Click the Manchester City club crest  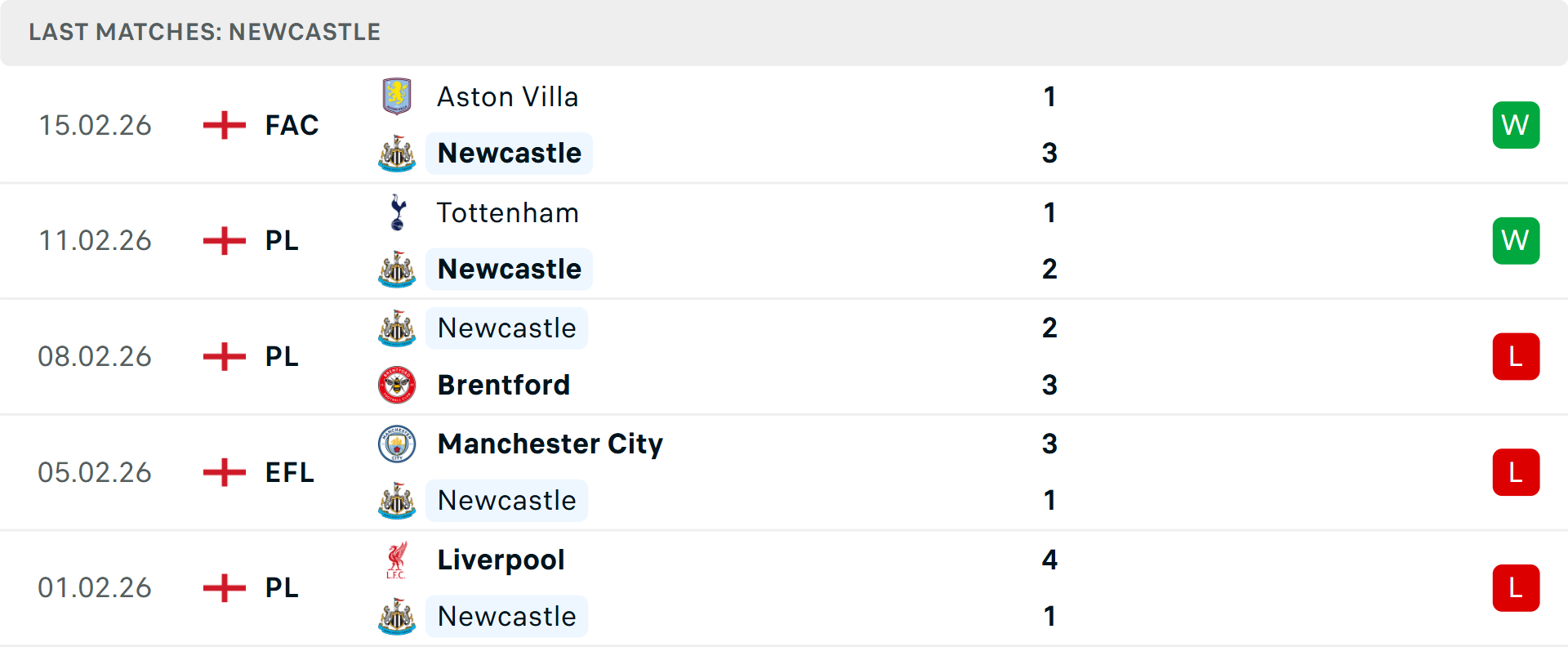pos(397,444)
